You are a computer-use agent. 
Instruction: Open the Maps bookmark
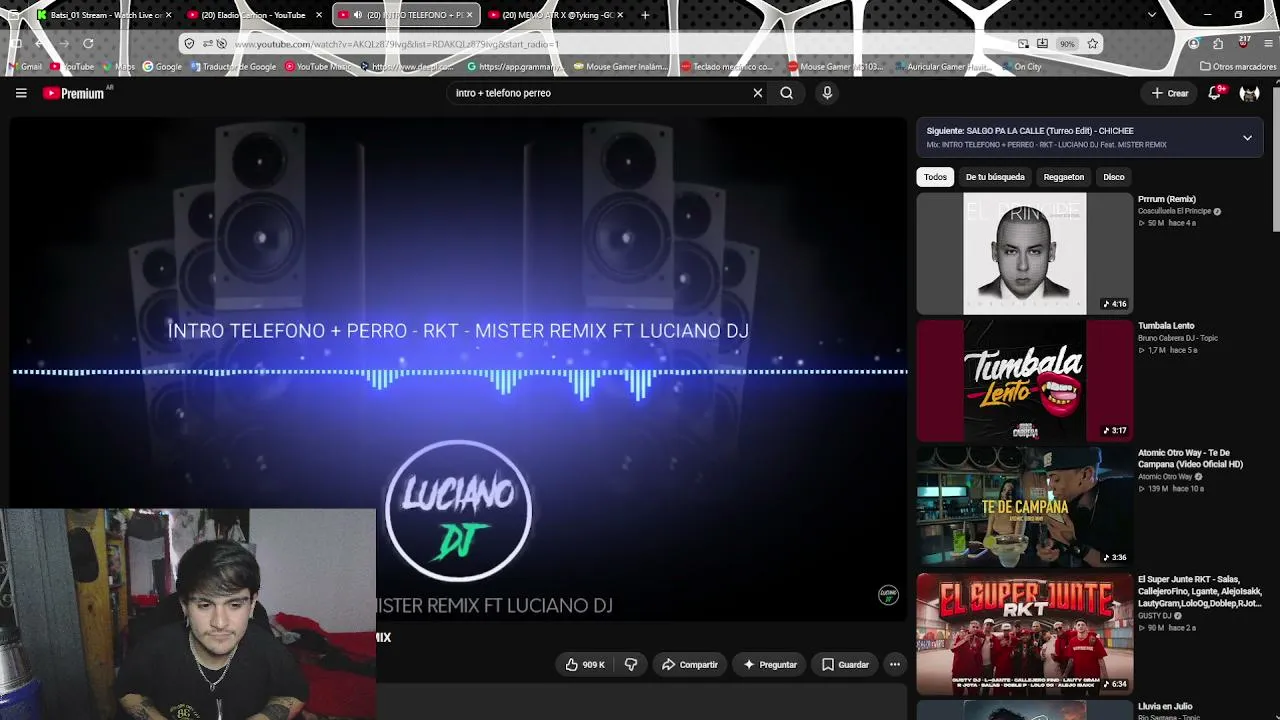(x=120, y=67)
